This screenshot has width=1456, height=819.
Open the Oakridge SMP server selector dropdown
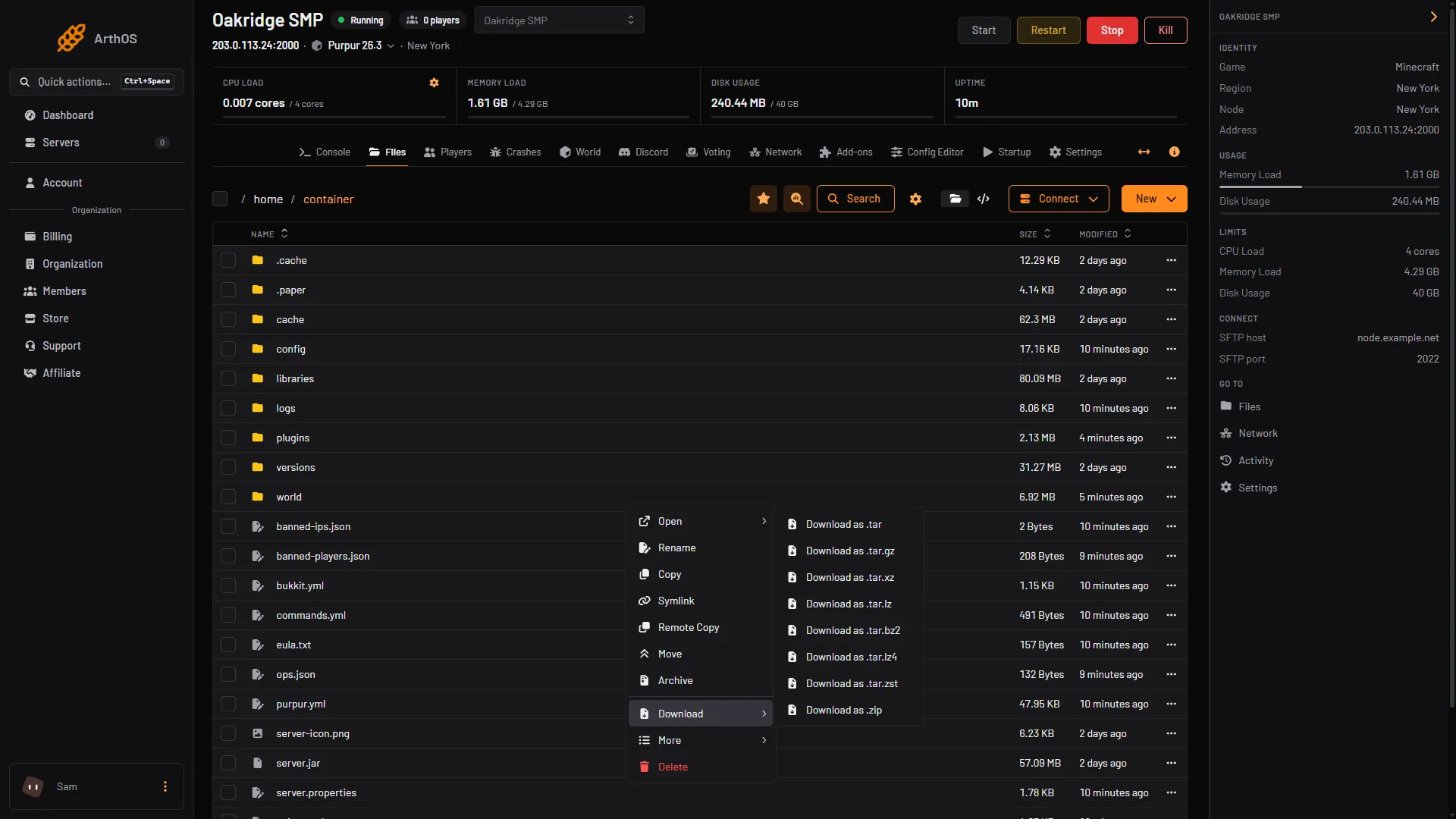pyautogui.click(x=560, y=20)
